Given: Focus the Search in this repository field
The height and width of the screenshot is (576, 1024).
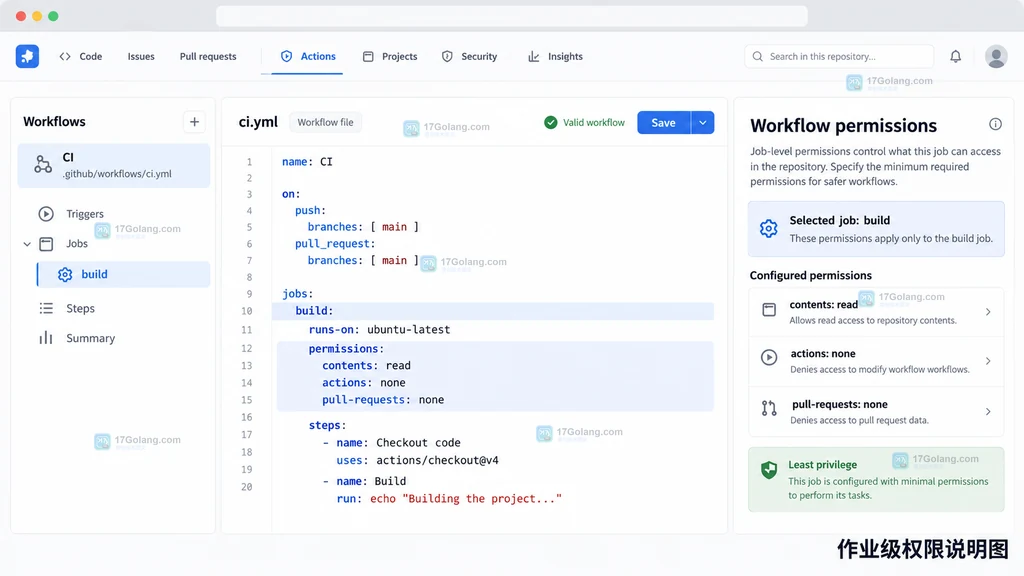Looking at the screenshot, I should pyautogui.click(x=839, y=56).
